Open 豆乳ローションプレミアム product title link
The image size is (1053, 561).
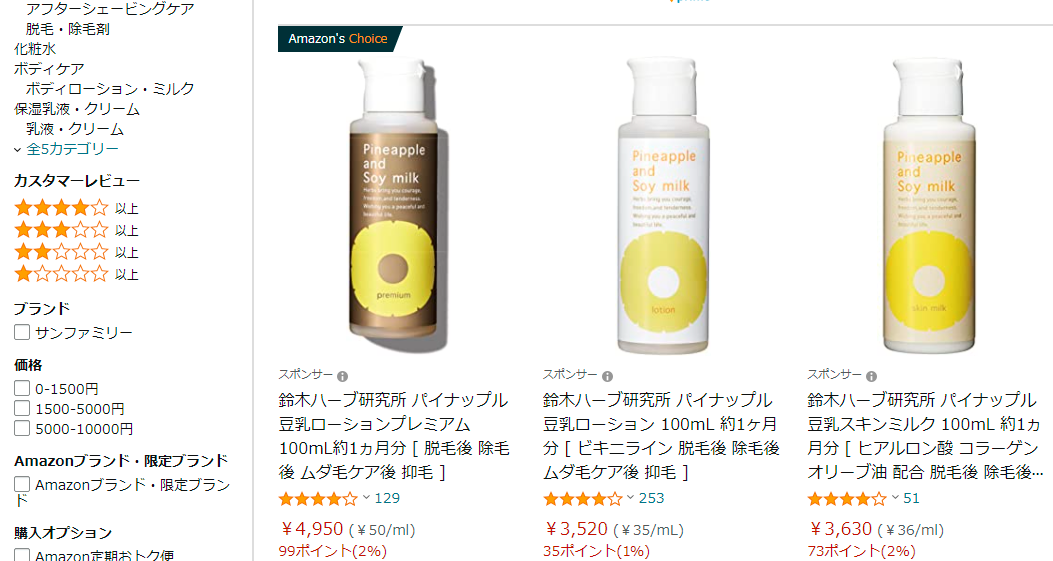394,436
